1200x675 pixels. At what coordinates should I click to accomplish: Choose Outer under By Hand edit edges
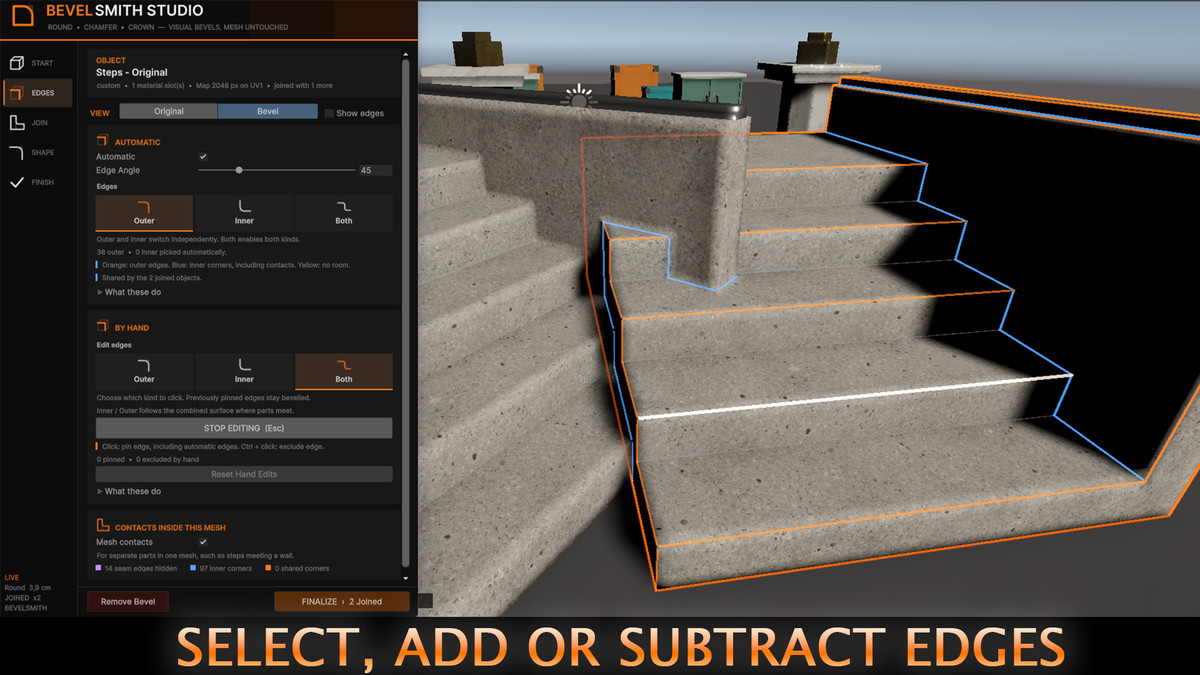(x=144, y=371)
